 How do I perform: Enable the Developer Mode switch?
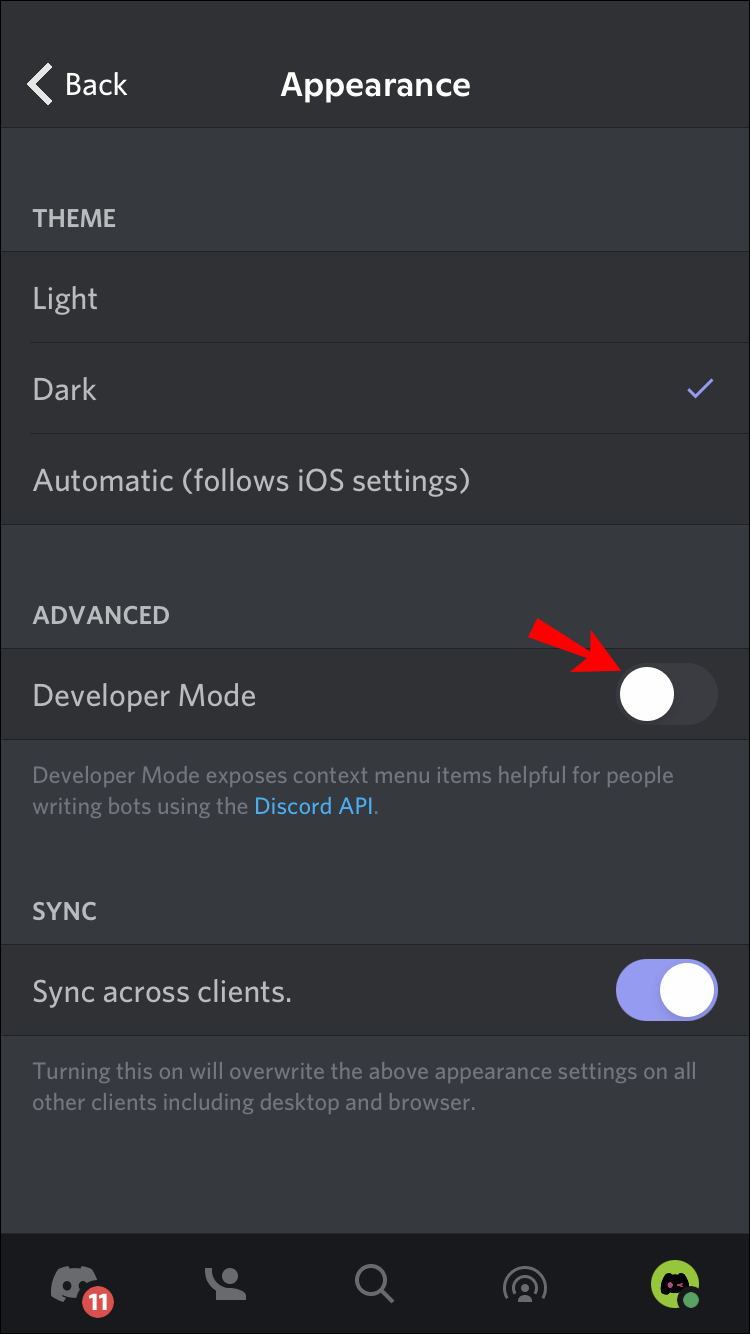pyautogui.click(x=667, y=695)
